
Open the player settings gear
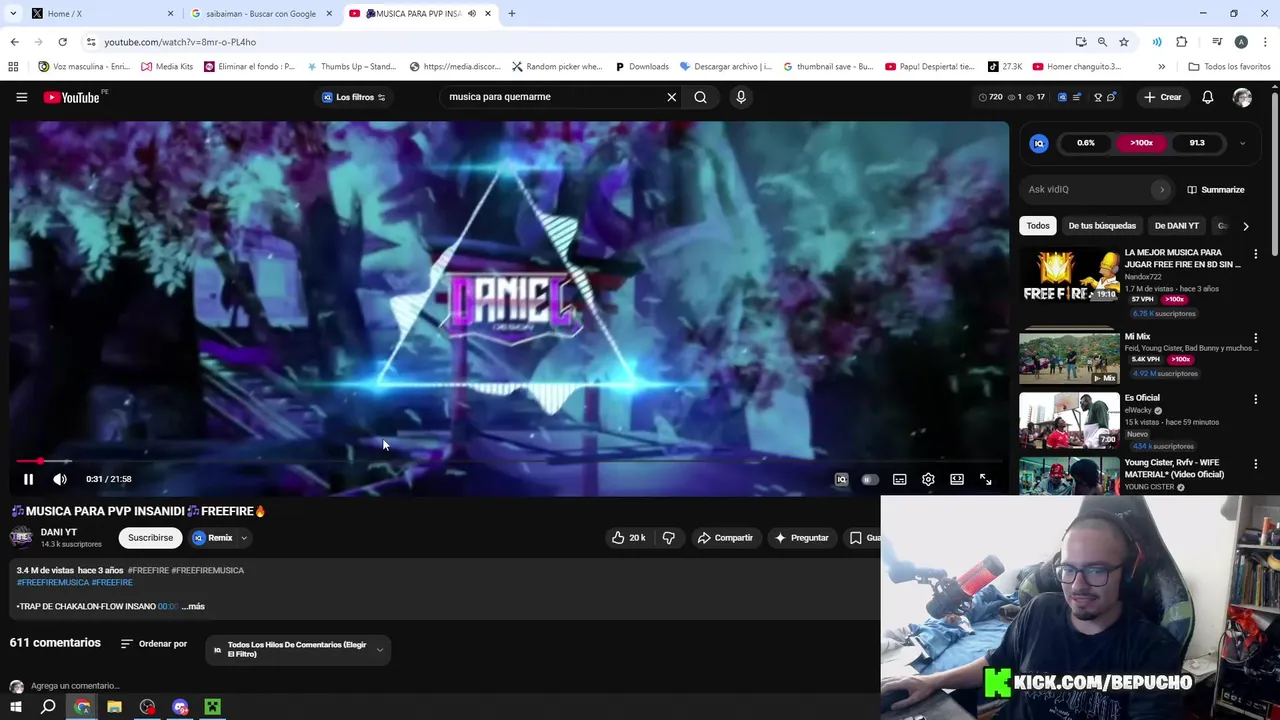click(x=928, y=480)
